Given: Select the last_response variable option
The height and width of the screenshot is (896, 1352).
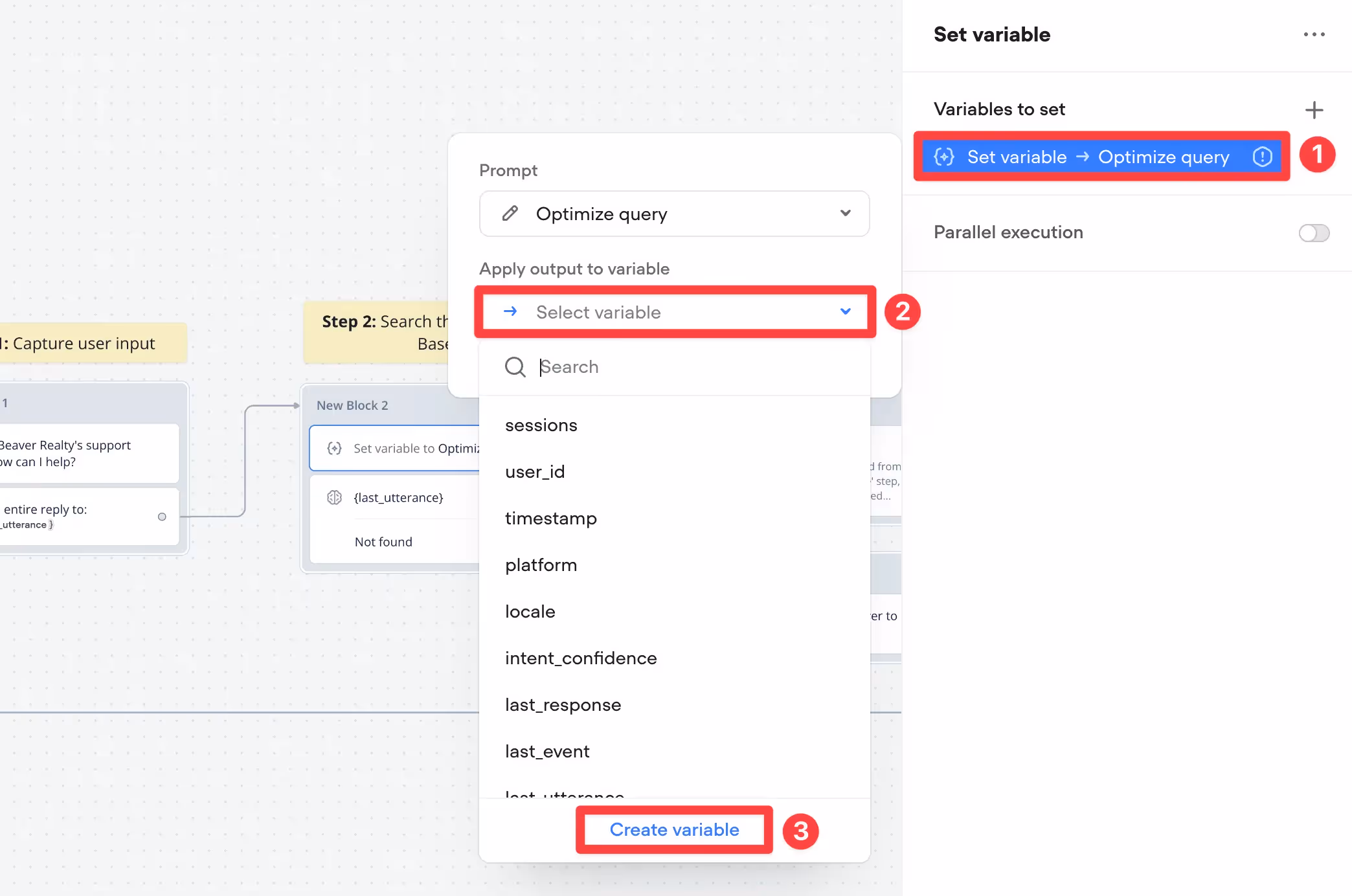Looking at the screenshot, I should (x=563, y=705).
